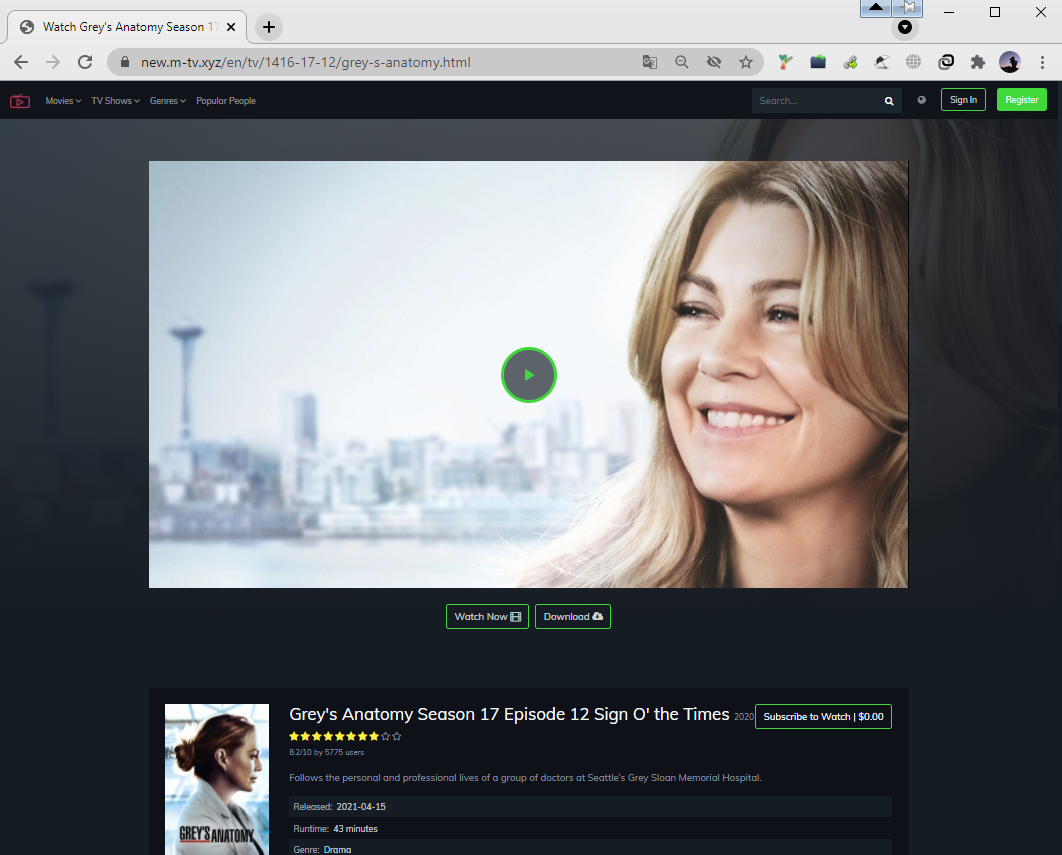Go back to the previous page
Image resolution: width=1062 pixels, height=855 pixels.
click(x=21, y=62)
